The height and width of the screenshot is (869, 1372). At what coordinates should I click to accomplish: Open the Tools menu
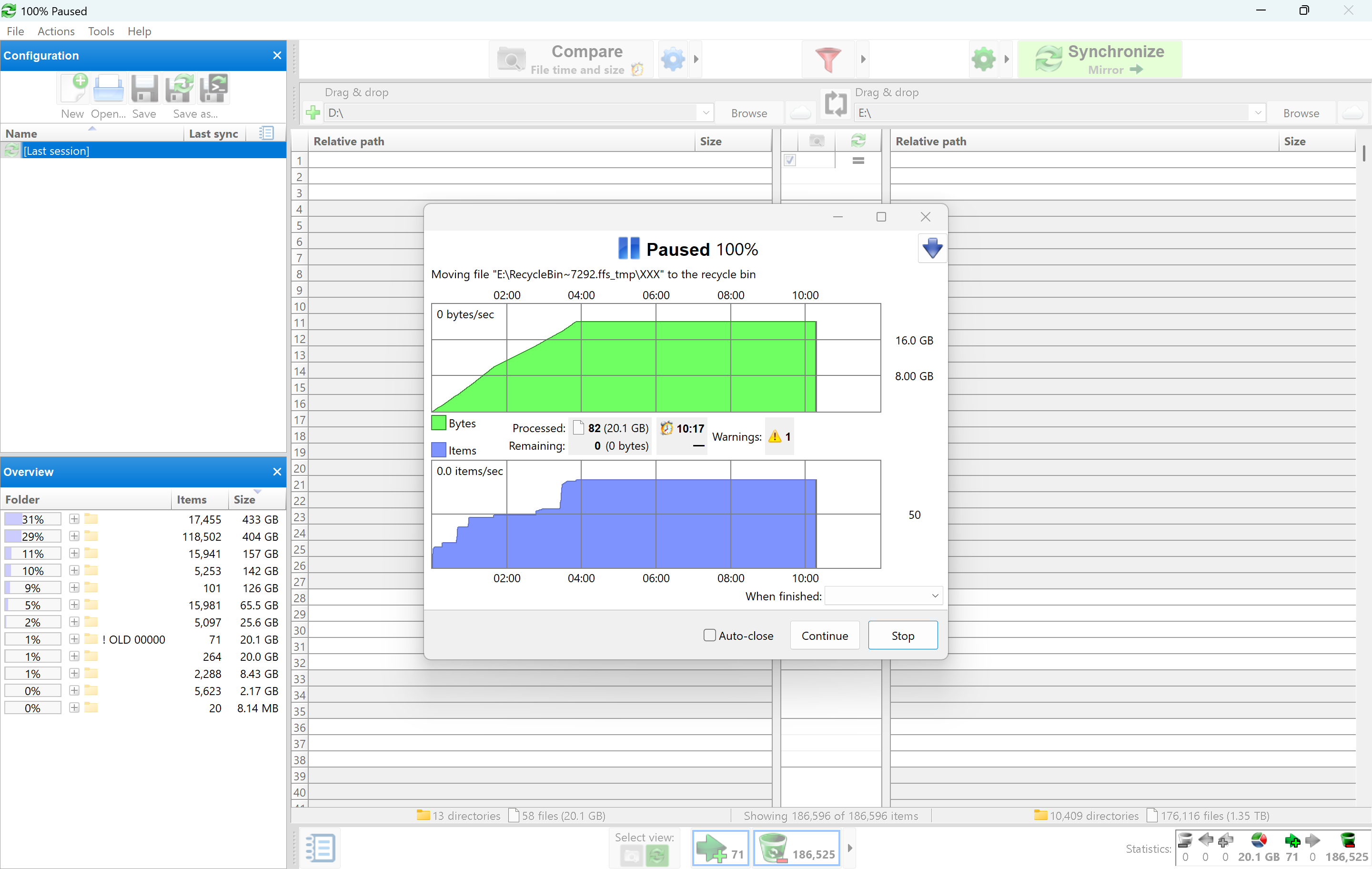pyautogui.click(x=101, y=31)
